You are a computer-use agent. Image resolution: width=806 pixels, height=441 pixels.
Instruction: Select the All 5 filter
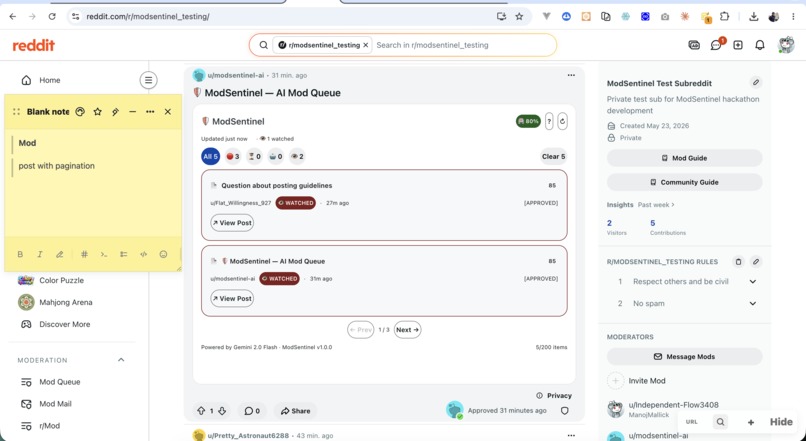210,156
